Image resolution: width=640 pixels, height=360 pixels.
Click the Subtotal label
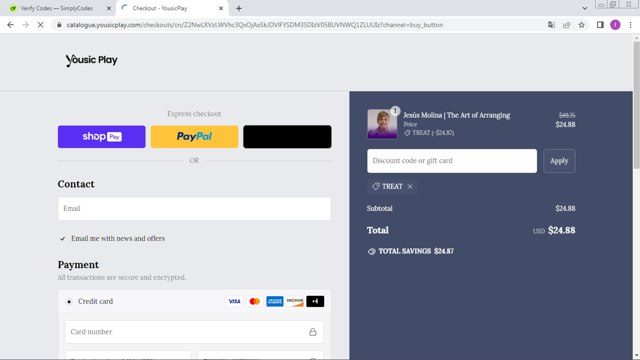380,209
